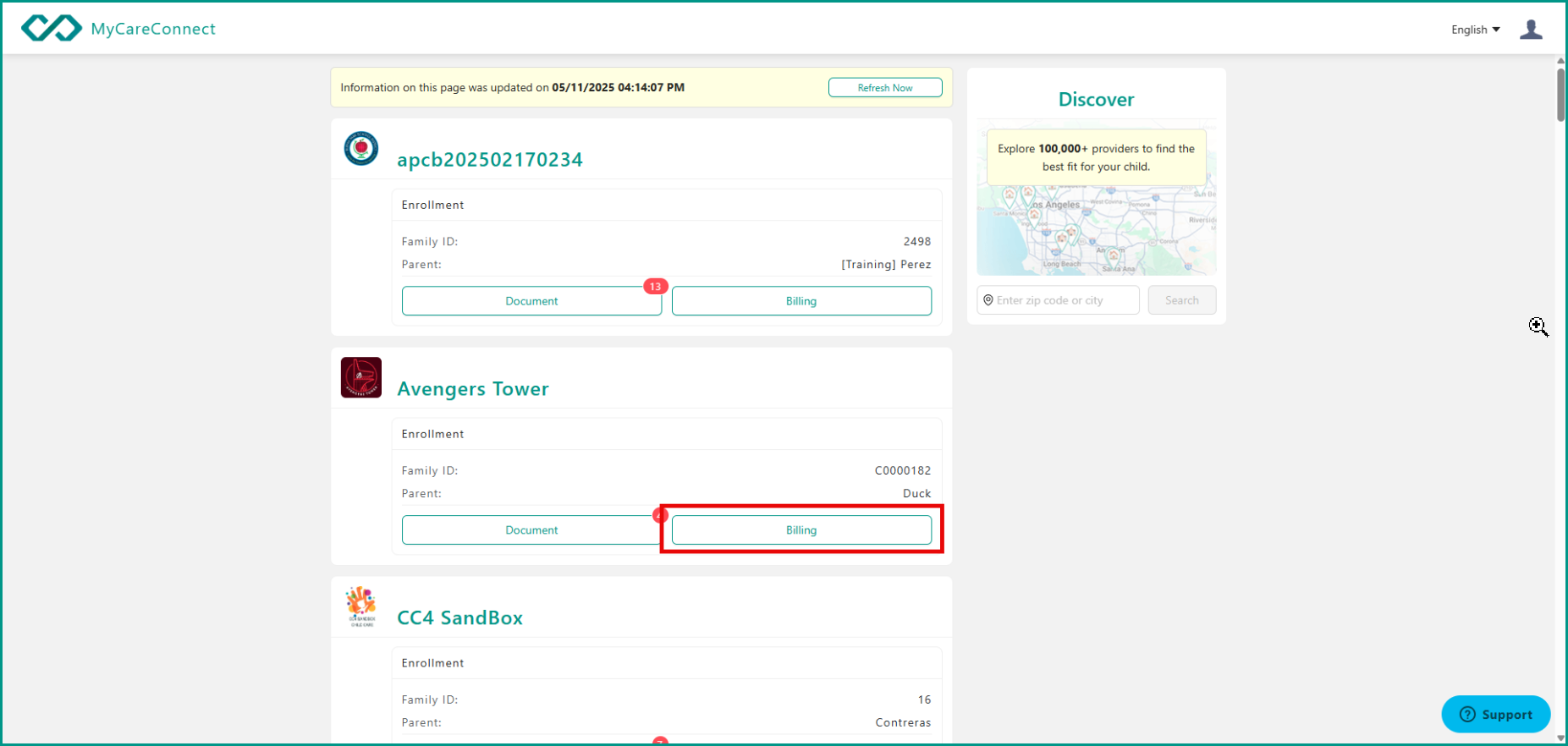Click the MyCareConnect logo icon
This screenshot has height=746, width=1568.
52,28
